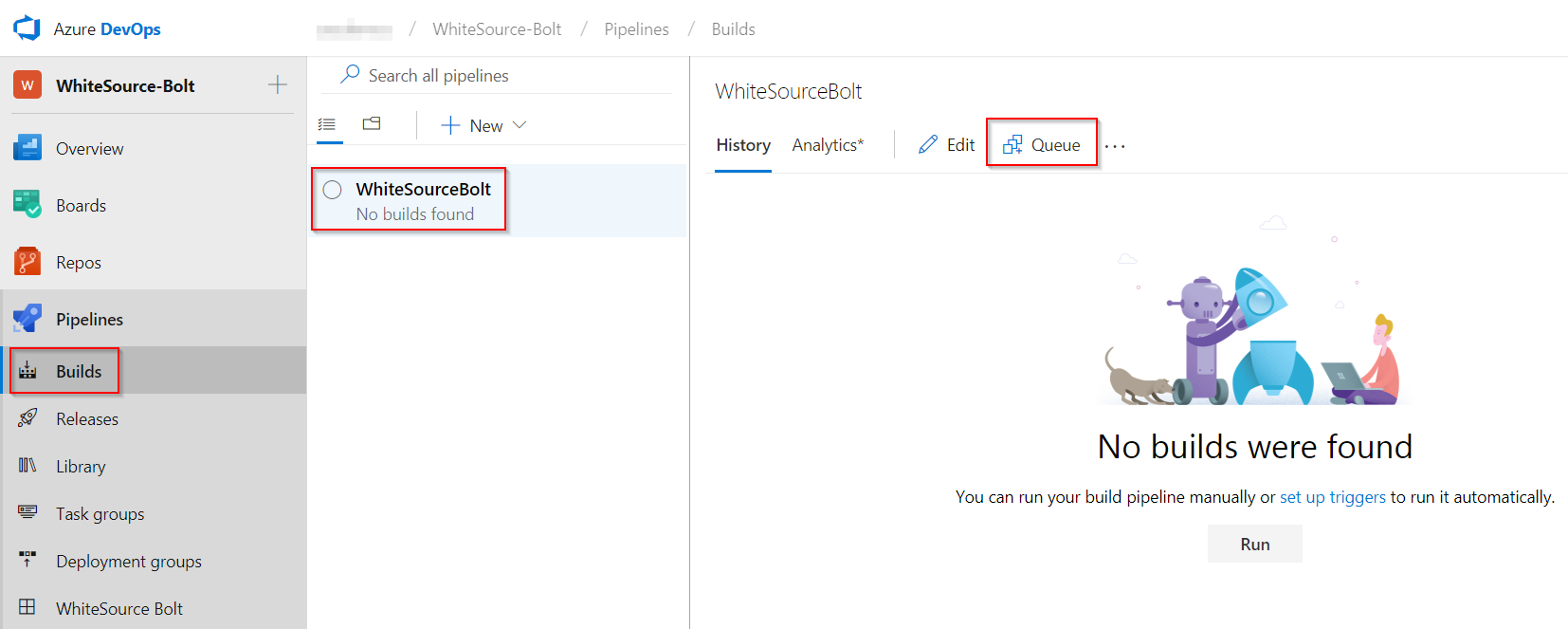Click the Azure DevOps logo icon
The width and height of the screenshot is (1568, 629).
pyautogui.click(x=27, y=28)
